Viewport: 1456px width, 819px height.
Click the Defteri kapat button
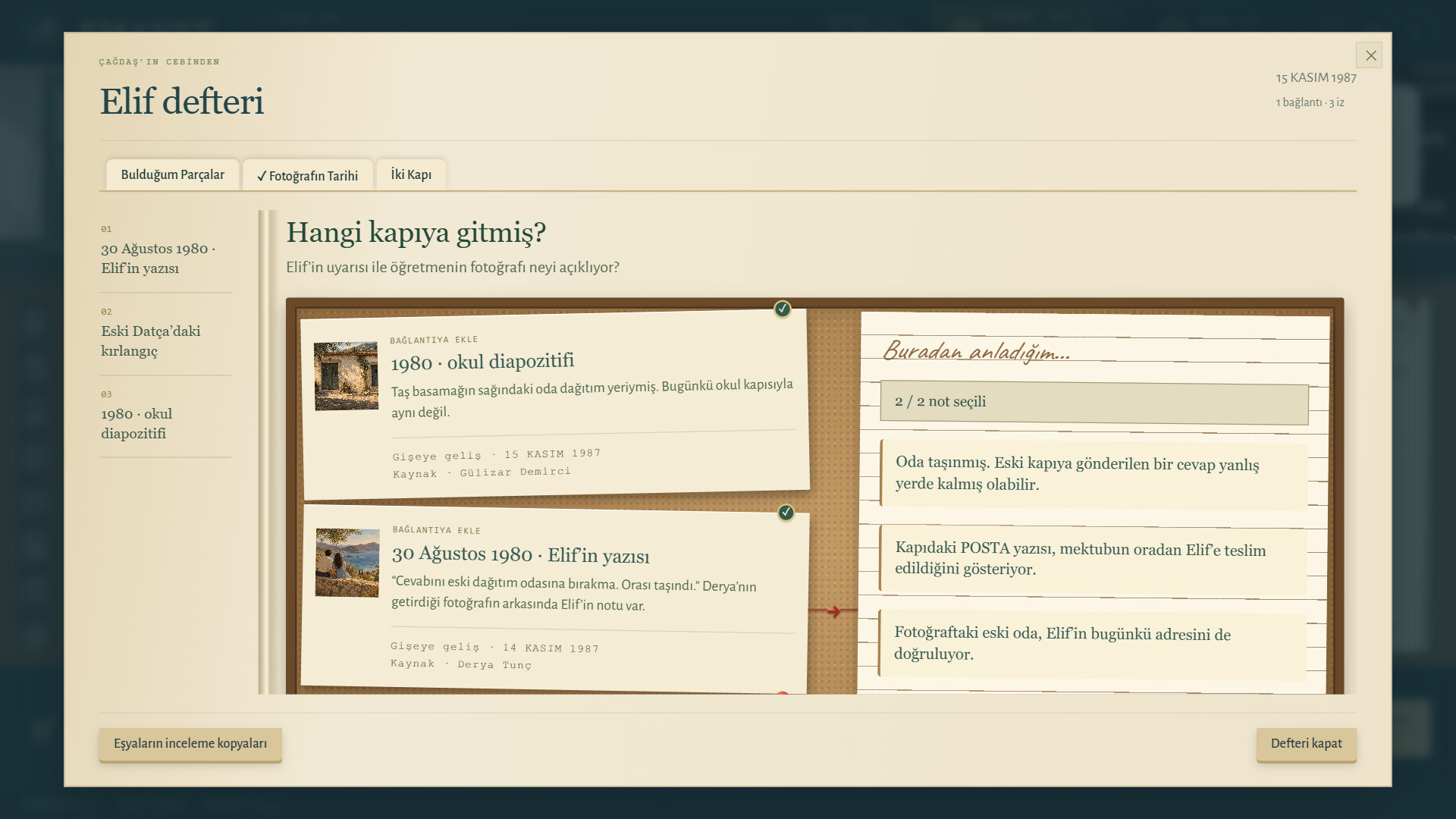click(x=1306, y=744)
